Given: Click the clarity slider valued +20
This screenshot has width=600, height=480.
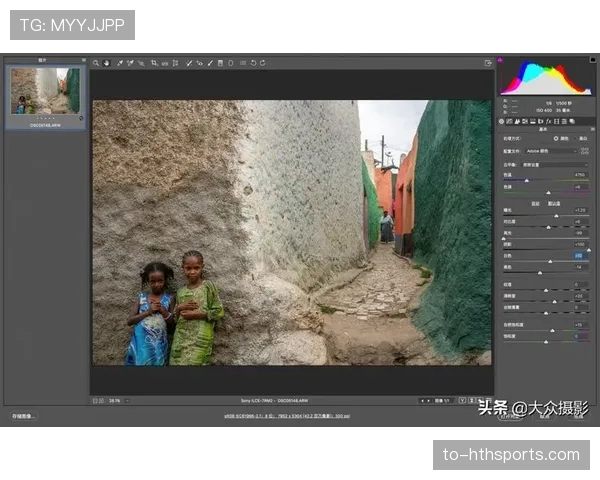Looking at the screenshot, I should pyautogui.click(x=546, y=302).
